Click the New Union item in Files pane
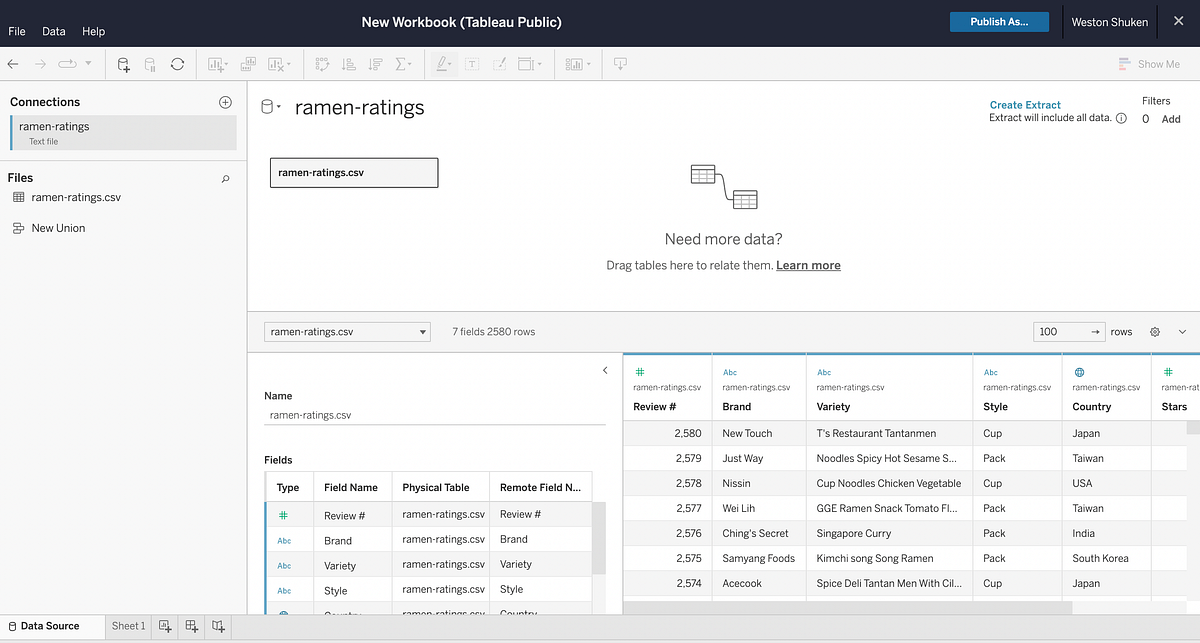This screenshot has height=643, width=1200. pyautogui.click(x=57, y=227)
